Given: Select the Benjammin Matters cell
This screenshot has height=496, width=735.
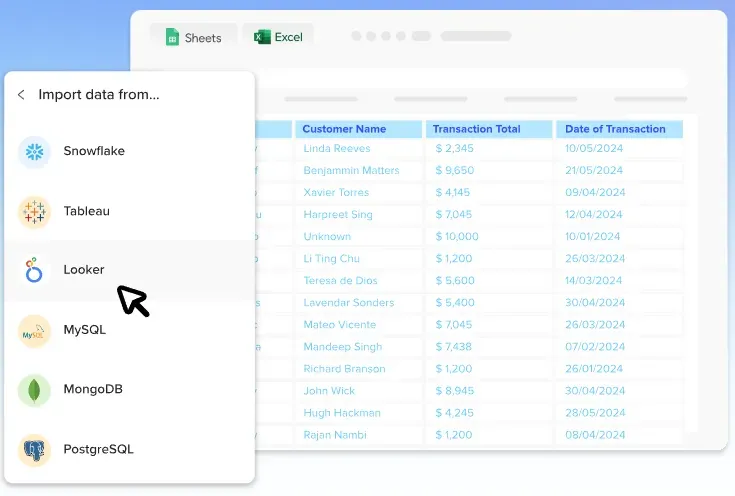Looking at the screenshot, I should [359, 171].
